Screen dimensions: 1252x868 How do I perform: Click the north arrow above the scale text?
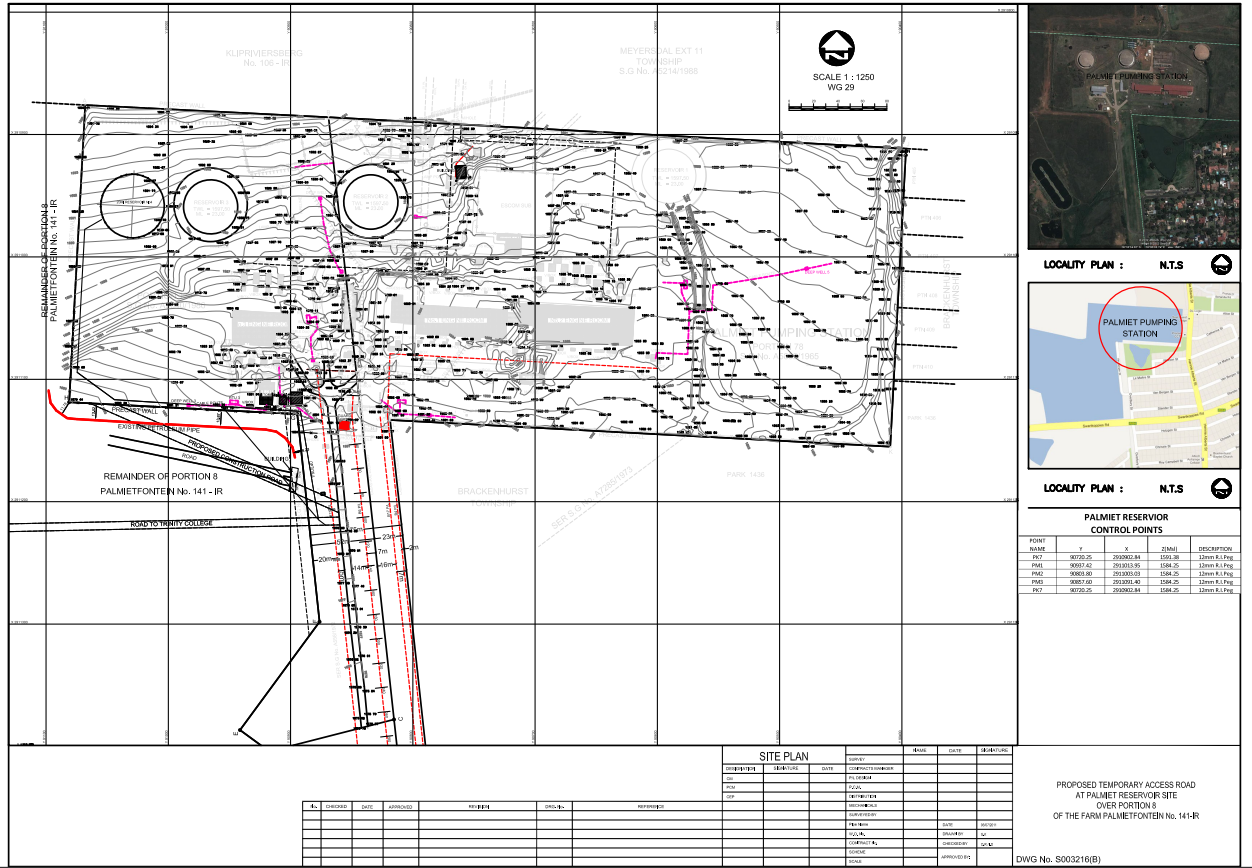pyautogui.click(x=836, y=46)
